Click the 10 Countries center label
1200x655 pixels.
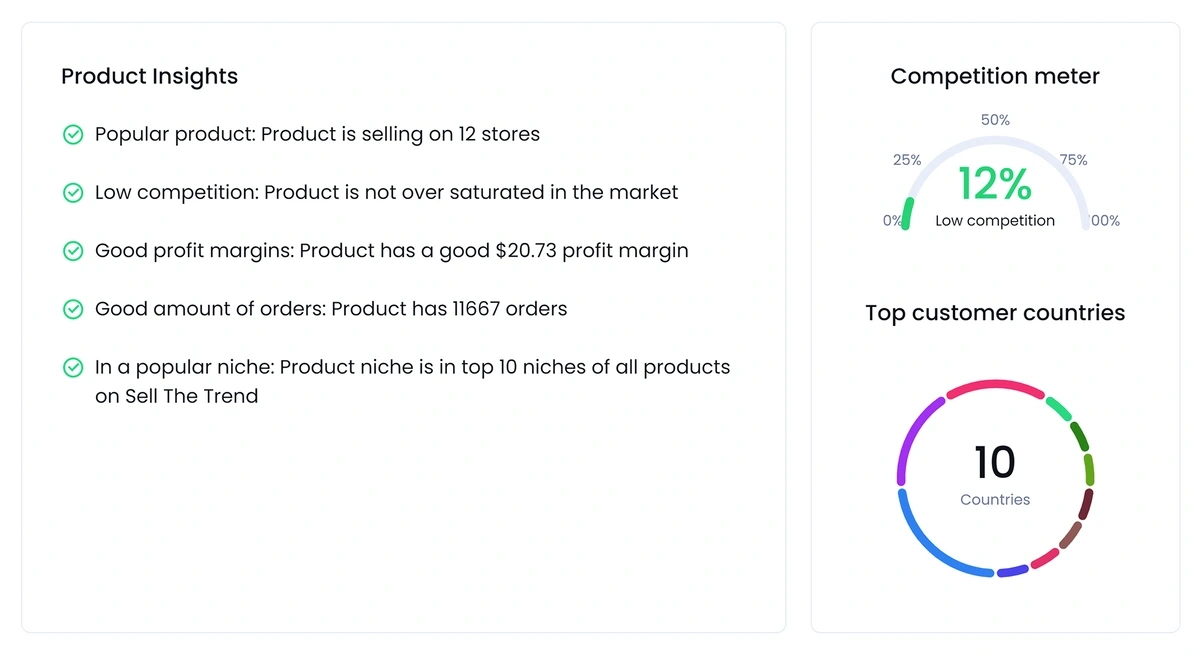pos(995,475)
